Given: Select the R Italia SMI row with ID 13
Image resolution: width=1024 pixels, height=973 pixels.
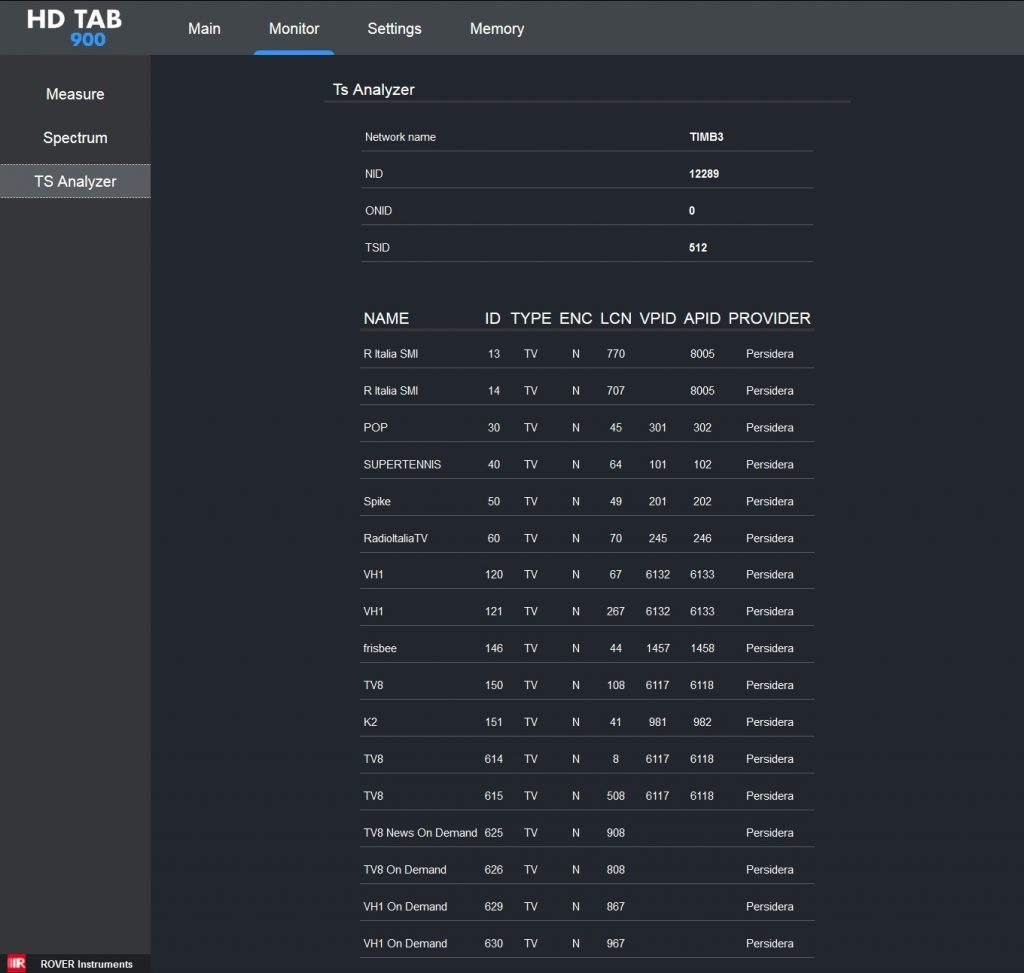Looking at the screenshot, I should tap(586, 354).
